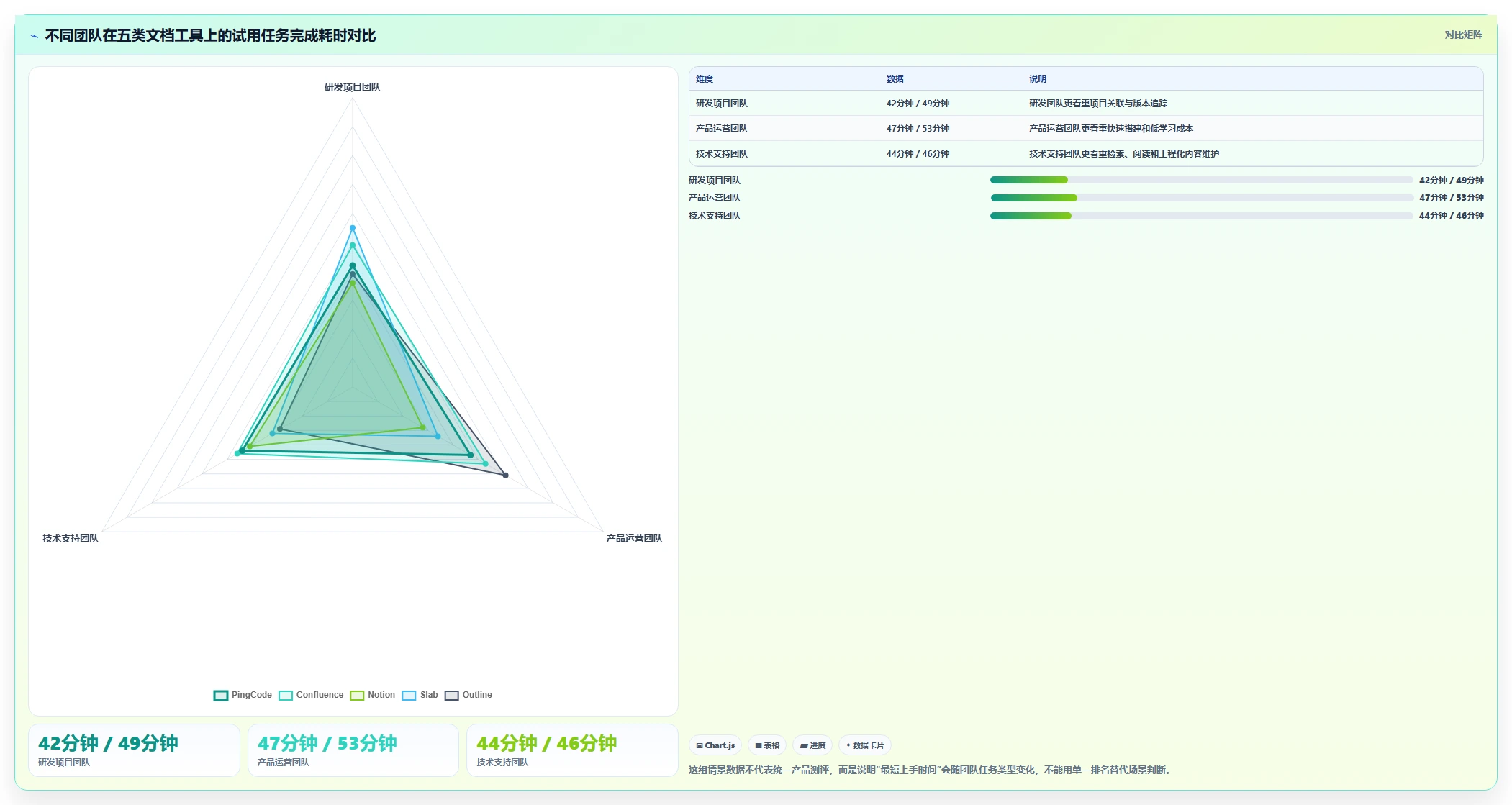Click the description about 检索、阅读和工程化内容维护

coord(1124,154)
